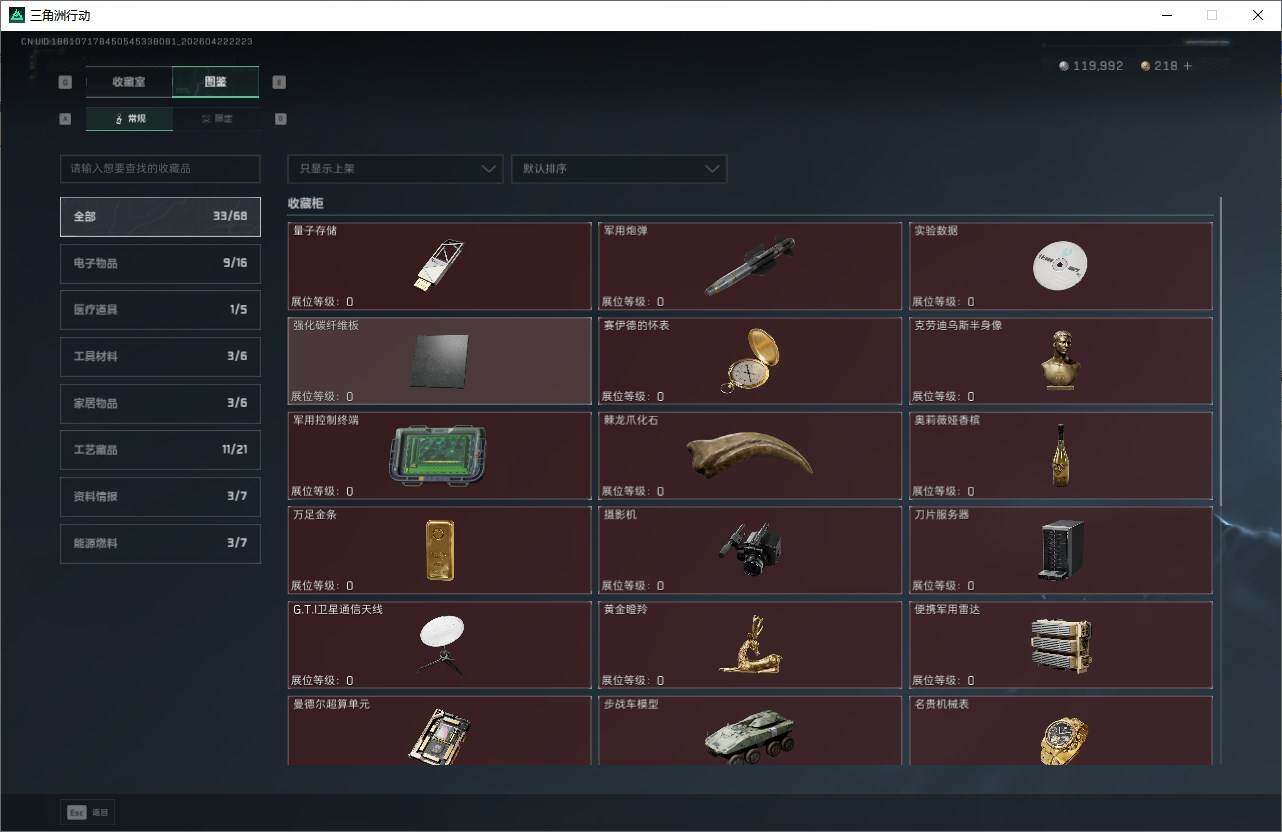This screenshot has height=832, width=1282.
Task: Click the previous-tab key hint left of 收藏室
Action: [66, 82]
